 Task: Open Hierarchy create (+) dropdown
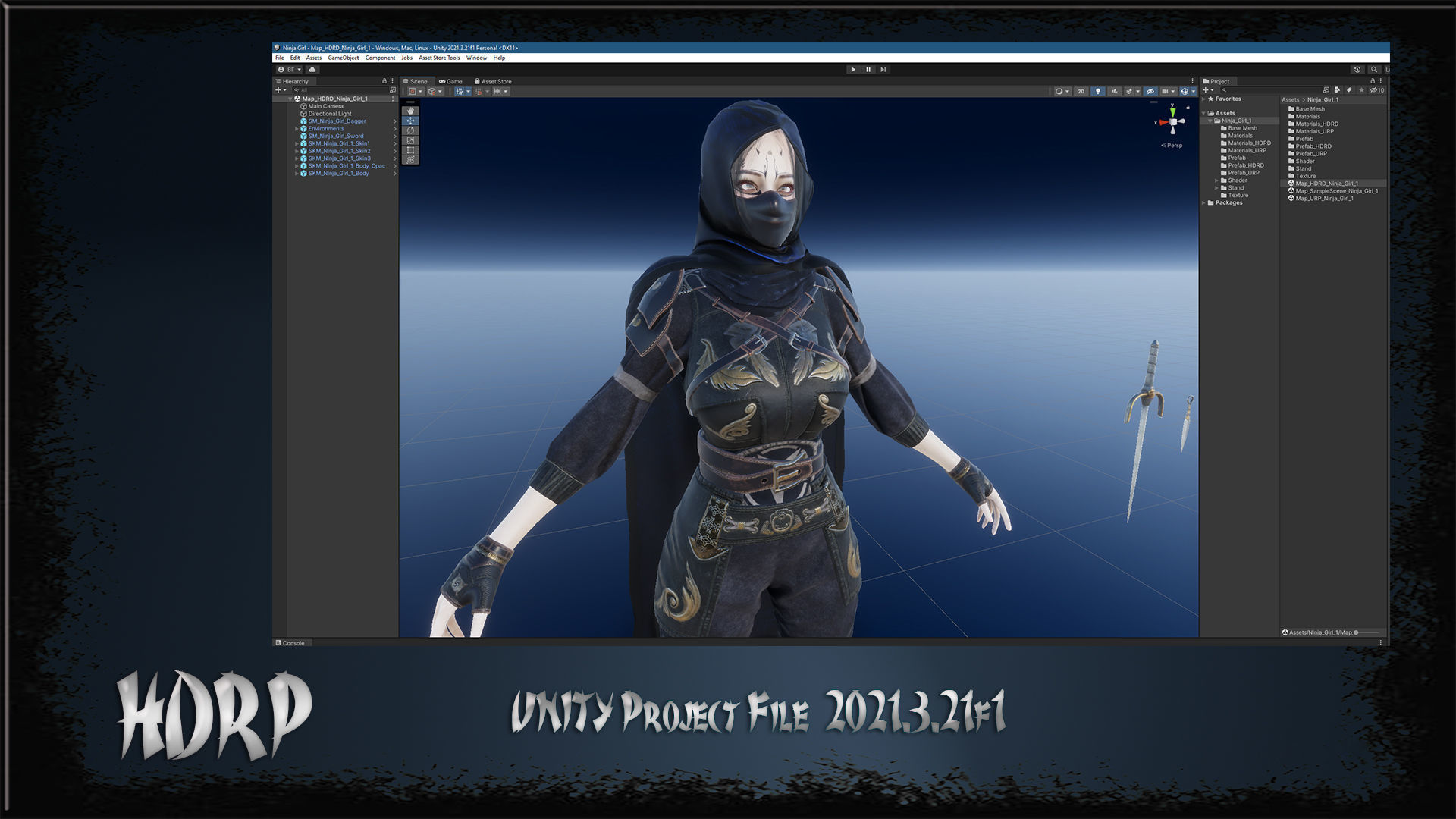(x=281, y=89)
